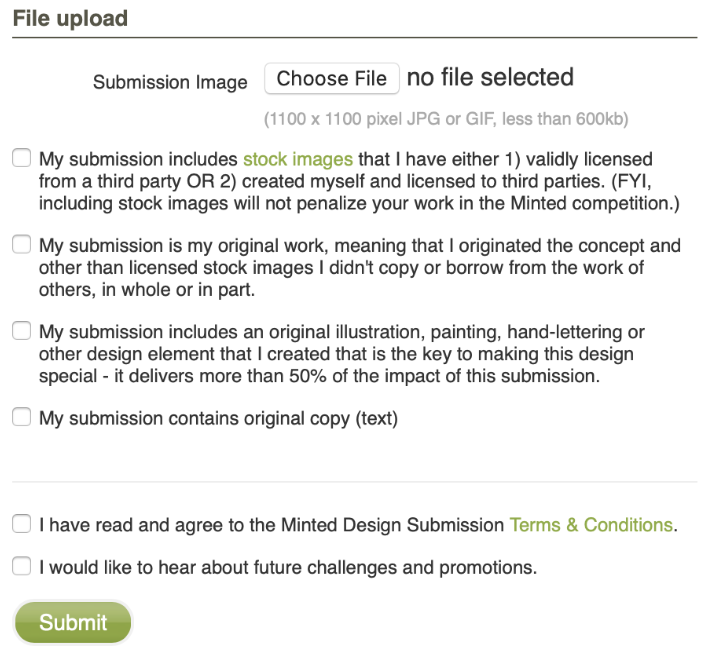The height and width of the screenshot is (662, 704).
Task: Click the "no file selected" status text
Action: [x=490, y=78]
